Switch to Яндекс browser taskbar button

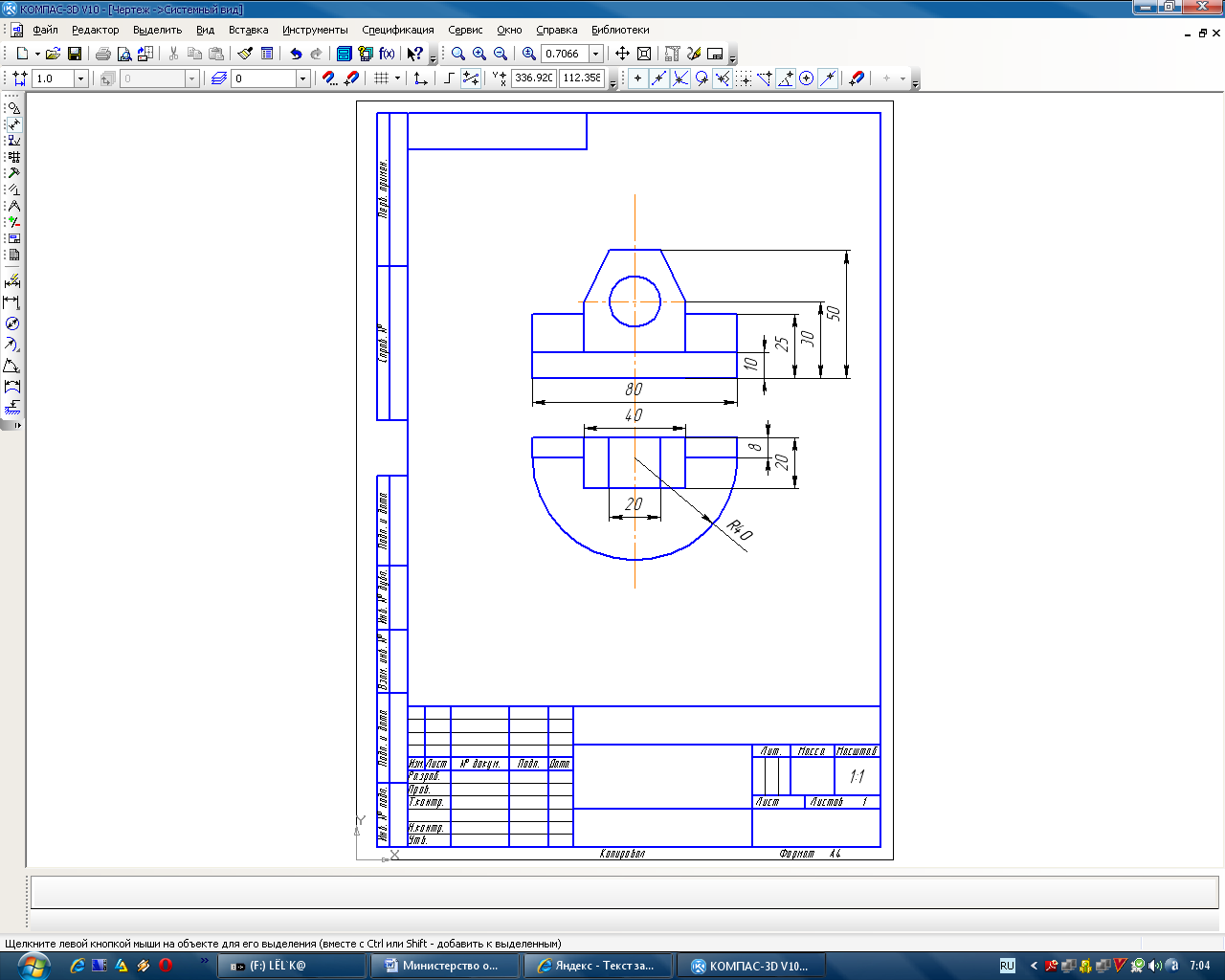(598, 966)
